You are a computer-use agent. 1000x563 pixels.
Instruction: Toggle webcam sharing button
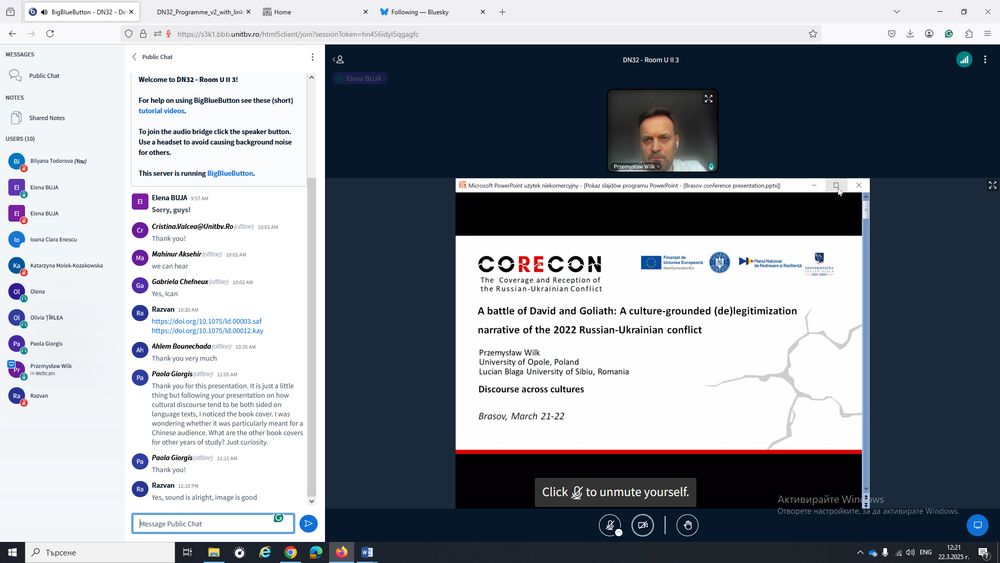pos(642,525)
